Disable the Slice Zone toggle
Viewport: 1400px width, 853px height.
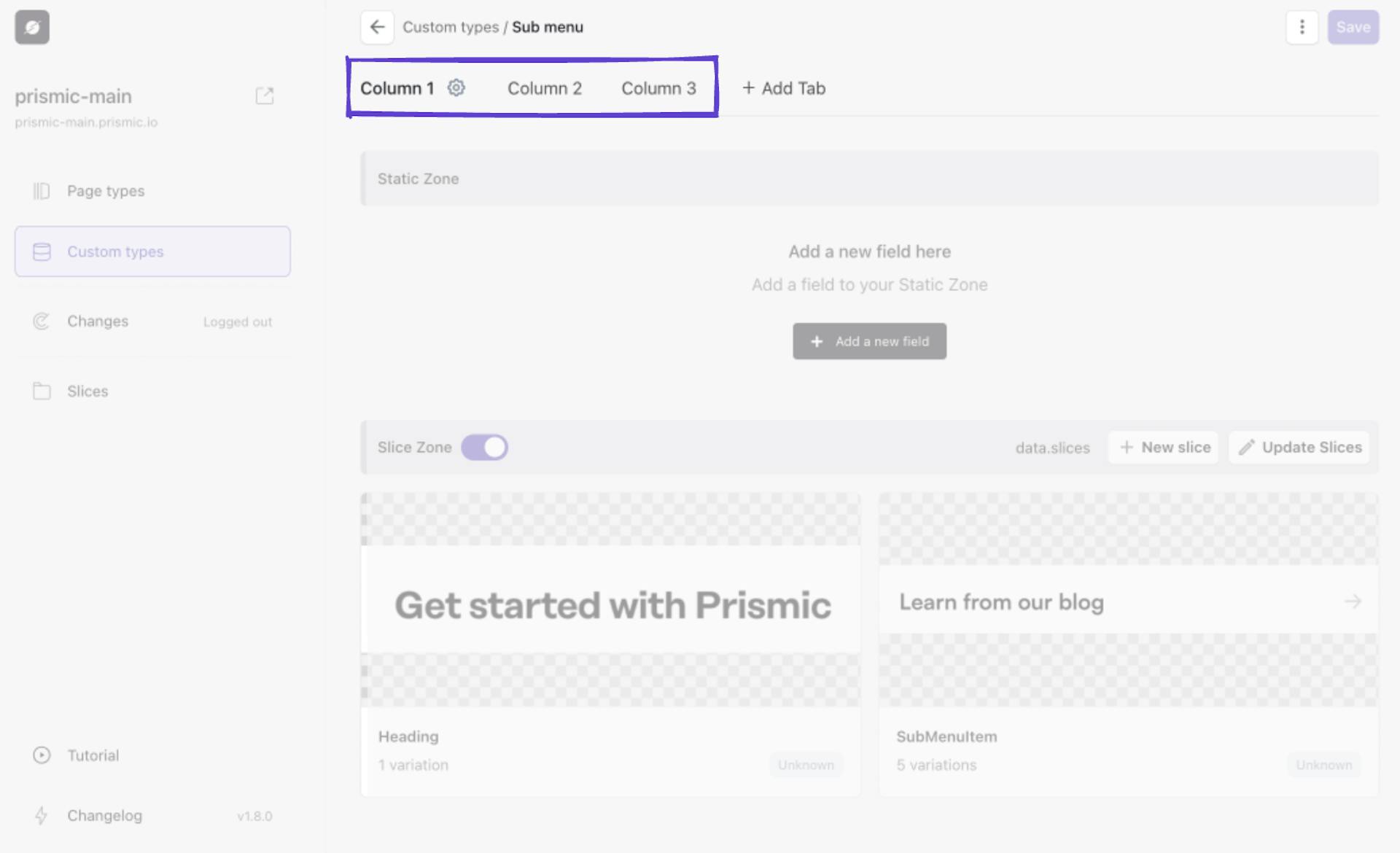coord(485,447)
